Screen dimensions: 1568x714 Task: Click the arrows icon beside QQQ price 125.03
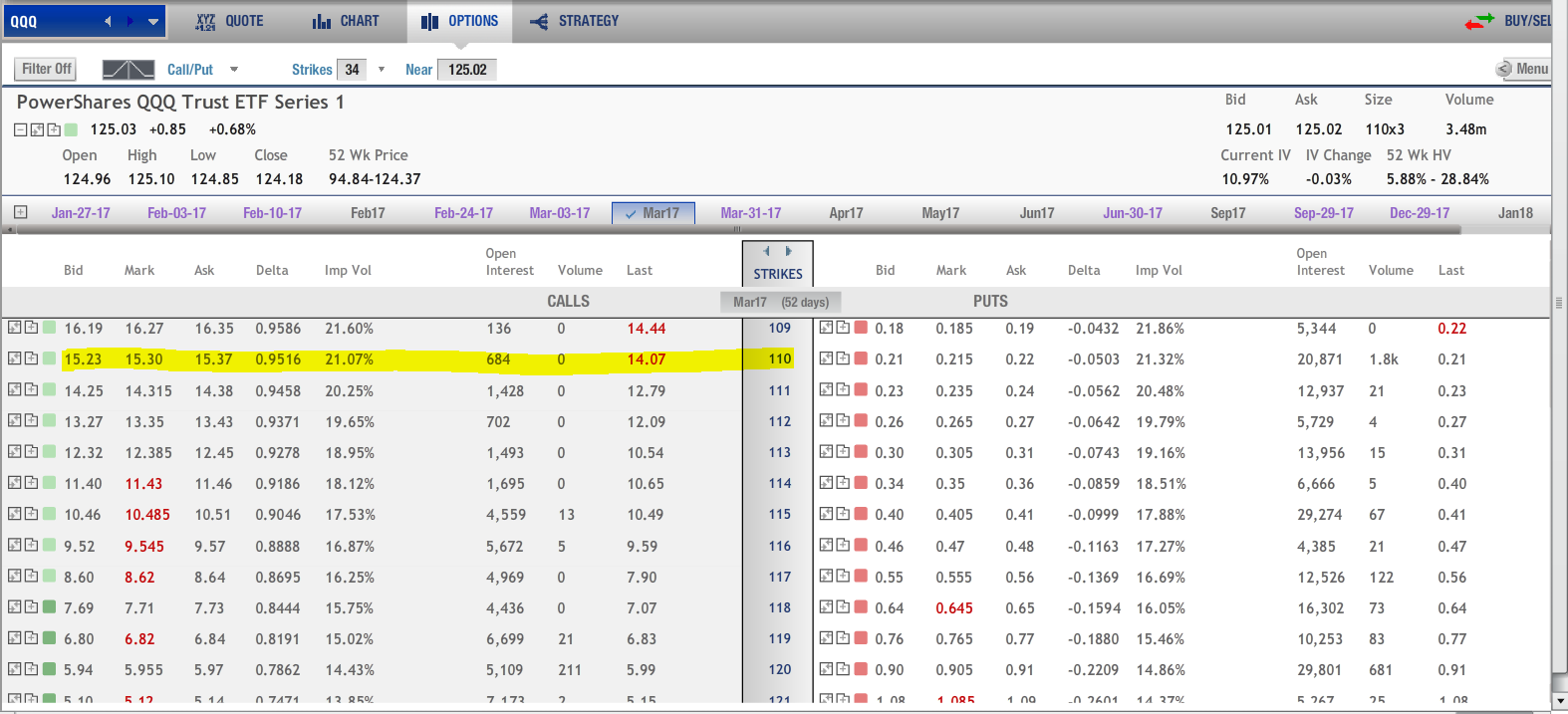[x=37, y=129]
